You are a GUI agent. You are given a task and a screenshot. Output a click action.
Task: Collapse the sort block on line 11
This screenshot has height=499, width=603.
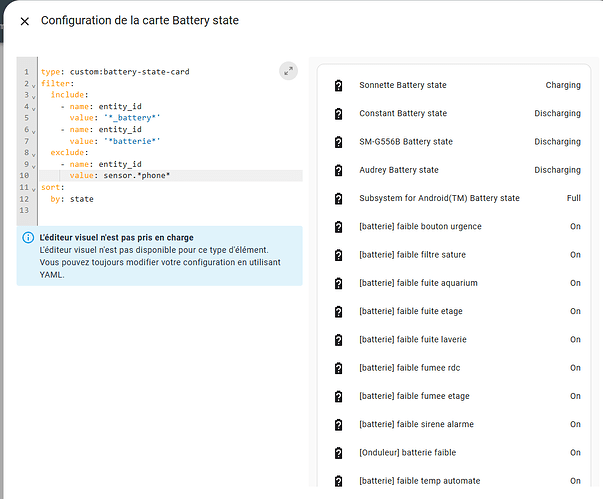(35, 187)
